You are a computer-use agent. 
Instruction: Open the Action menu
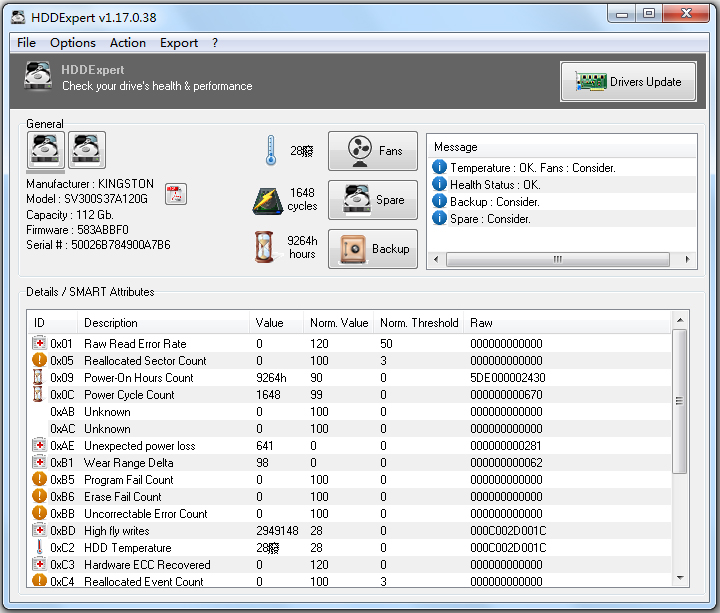tap(128, 43)
